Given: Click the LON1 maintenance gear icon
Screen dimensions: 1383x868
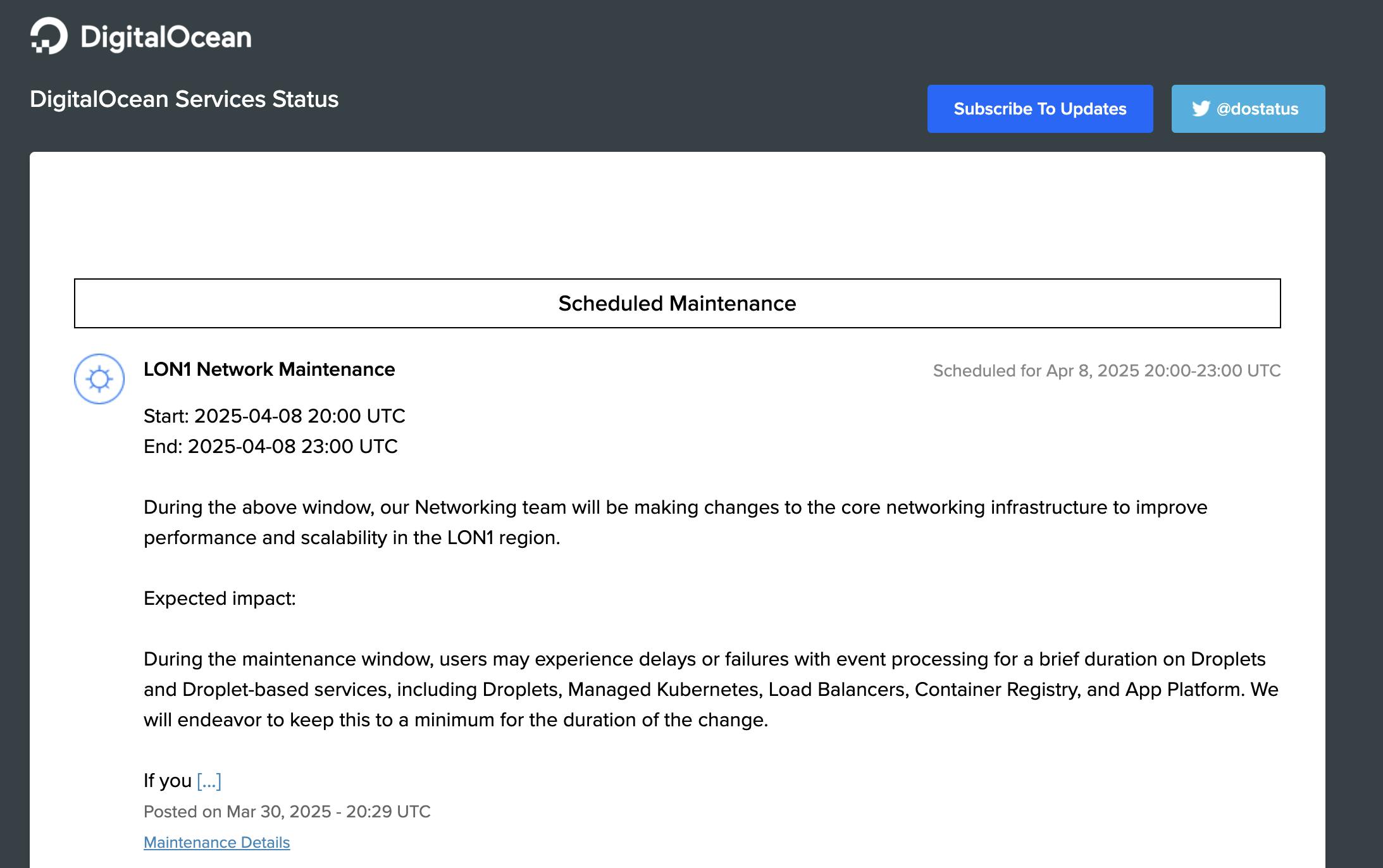Looking at the screenshot, I should tap(99, 379).
